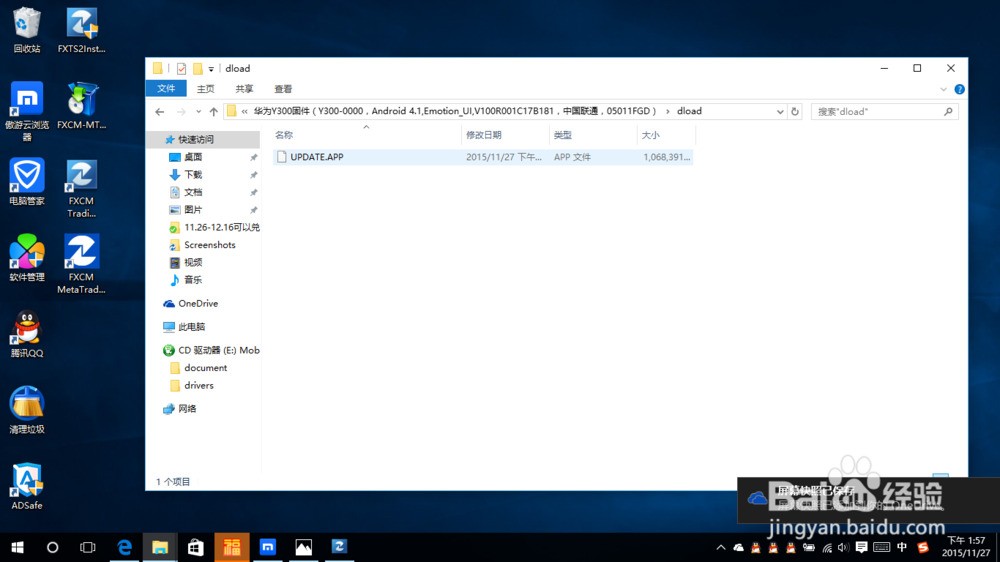Click the Properties quick access toolbar icon
Viewport: 1000px width, 562px height.
(x=181, y=68)
